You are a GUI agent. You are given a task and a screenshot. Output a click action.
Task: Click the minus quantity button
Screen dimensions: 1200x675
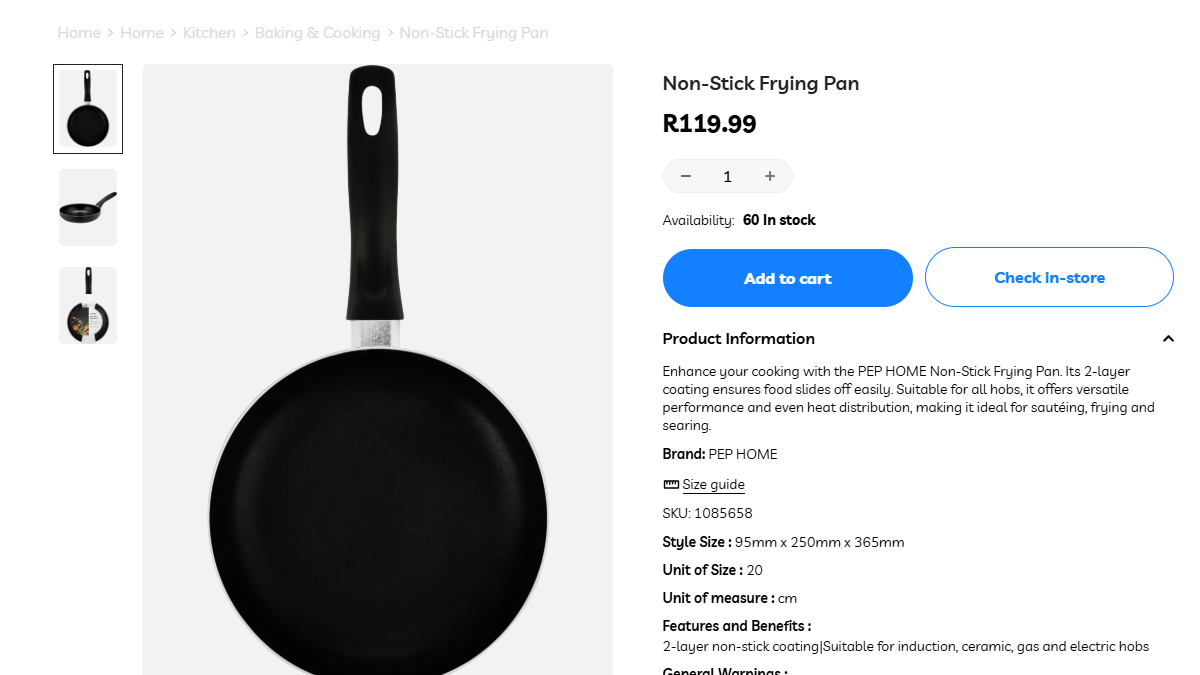click(686, 176)
